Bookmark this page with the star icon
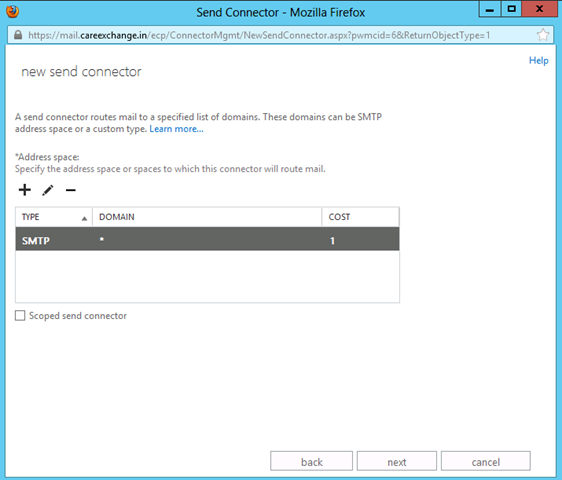Image resolution: width=562 pixels, height=480 pixels. [x=543, y=35]
